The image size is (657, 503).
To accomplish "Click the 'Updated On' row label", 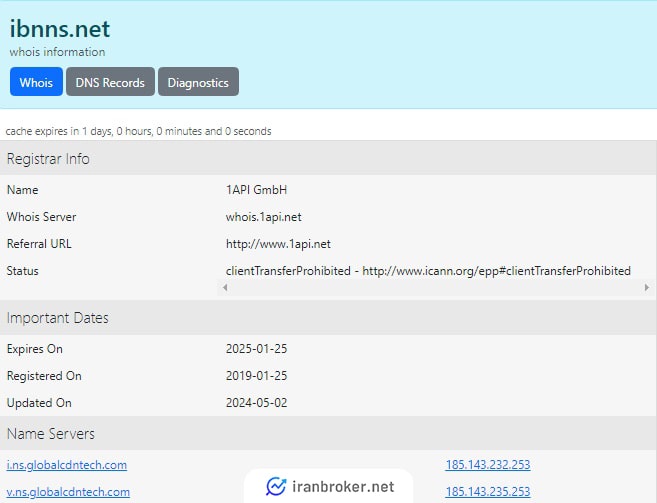I will click(x=39, y=403).
